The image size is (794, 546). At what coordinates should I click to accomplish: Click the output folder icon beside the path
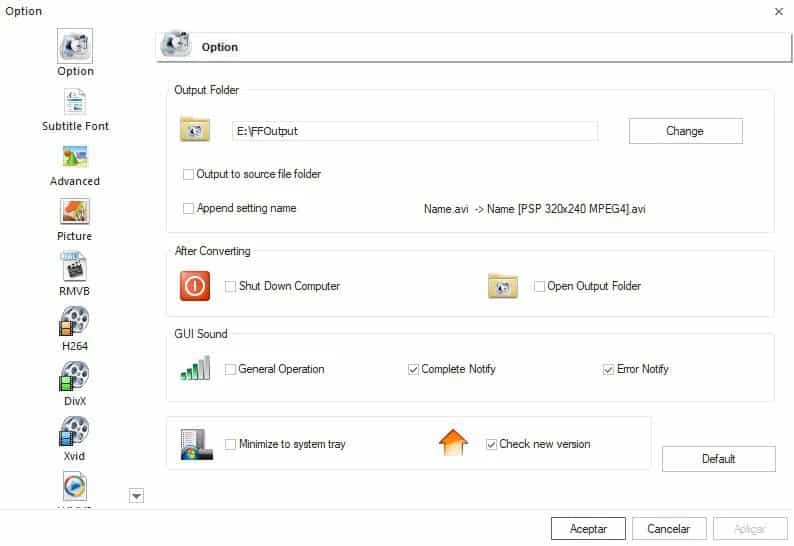point(195,129)
